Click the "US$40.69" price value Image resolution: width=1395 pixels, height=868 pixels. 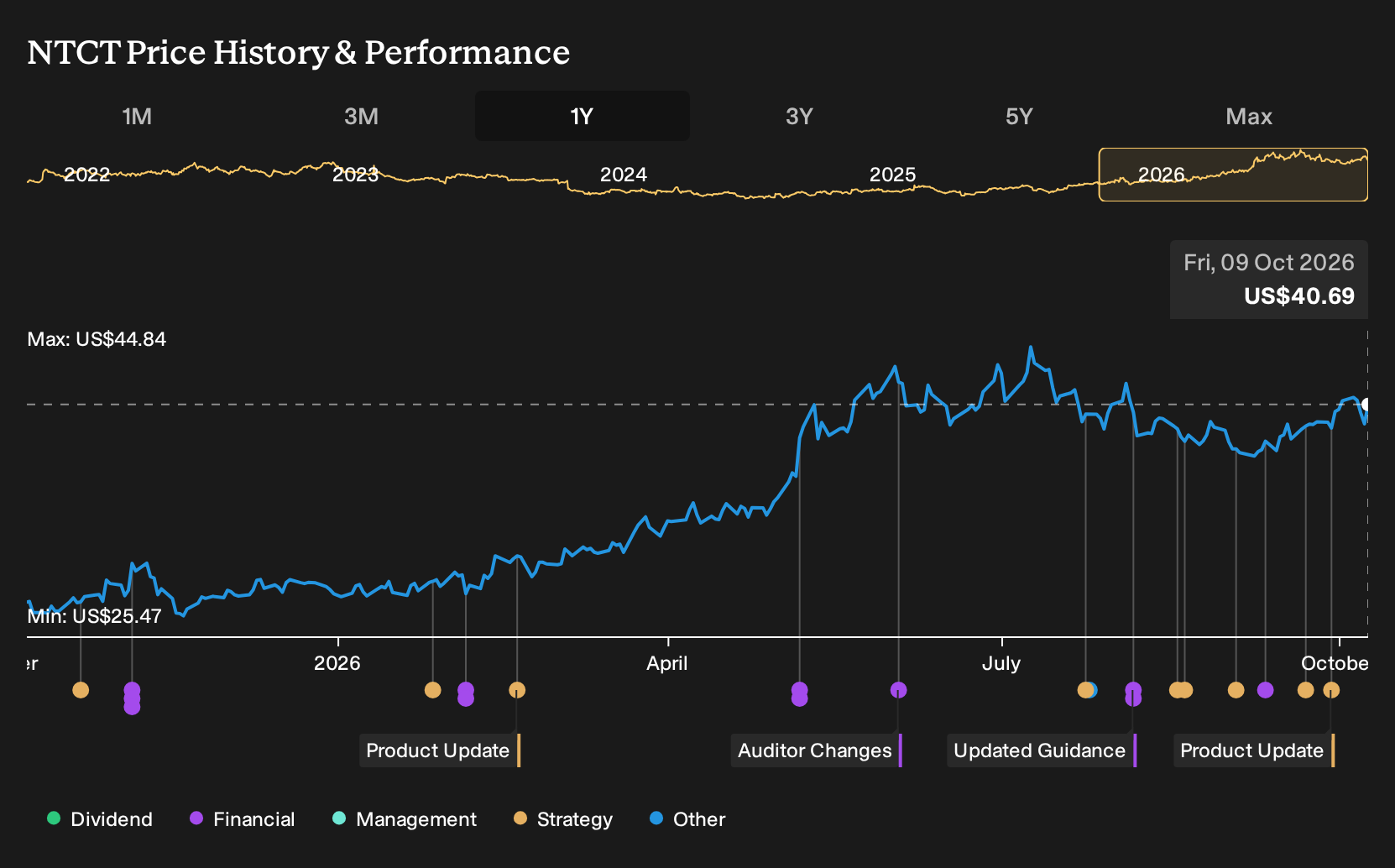pos(1299,296)
